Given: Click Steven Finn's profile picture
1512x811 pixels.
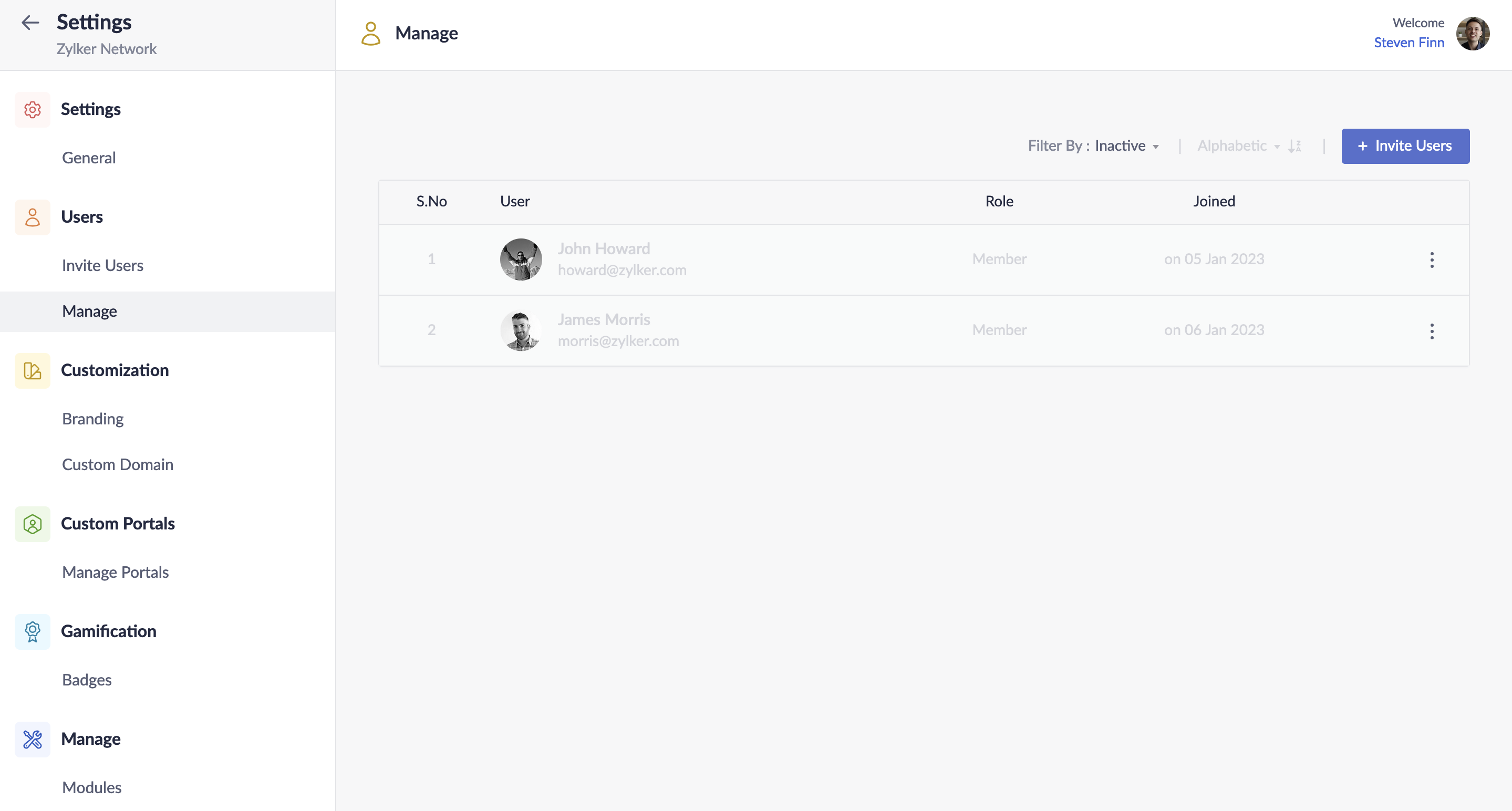Looking at the screenshot, I should click(1472, 34).
